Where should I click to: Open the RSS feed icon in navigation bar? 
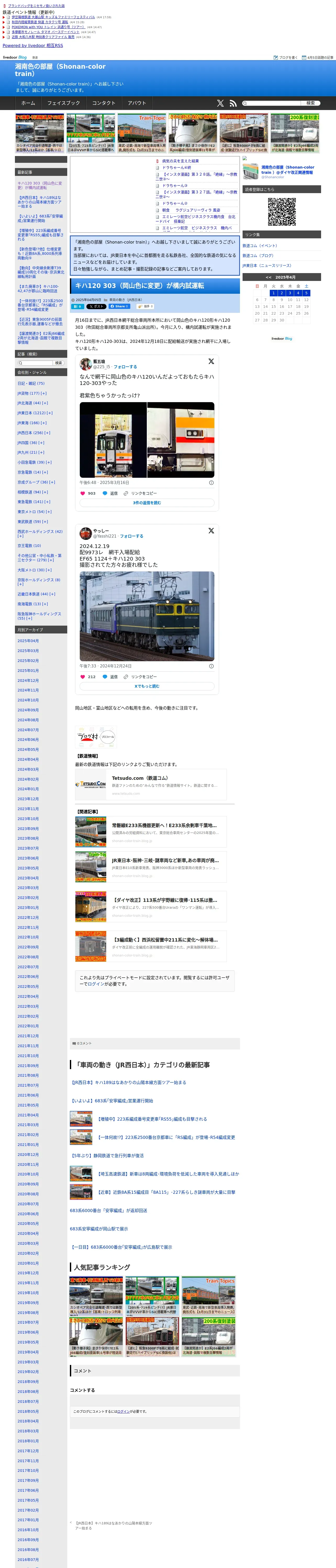(x=233, y=103)
